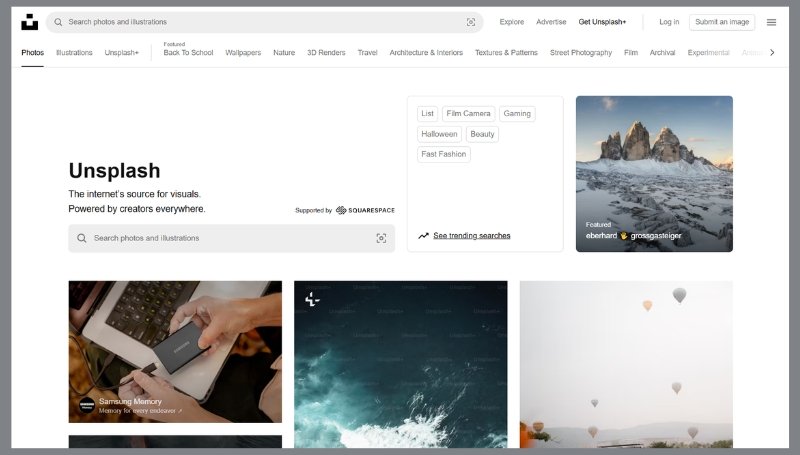Click the trending arrow icon
The width and height of the screenshot is (800, 455).
coord(423,236)
